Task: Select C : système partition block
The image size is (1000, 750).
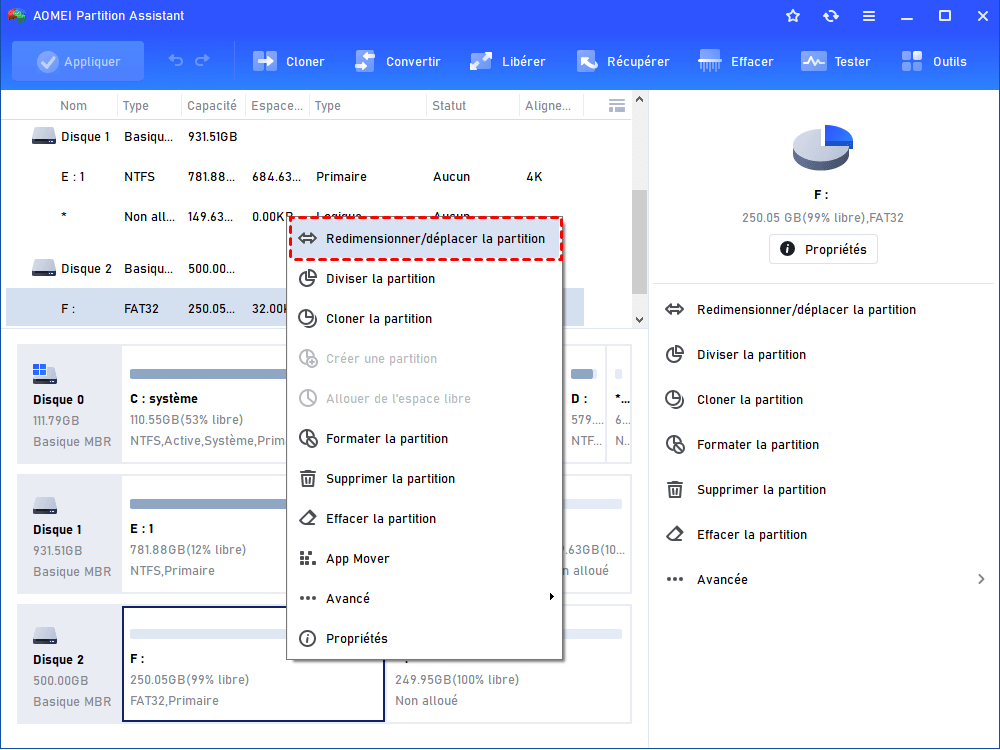Action: tap(205, 404)
